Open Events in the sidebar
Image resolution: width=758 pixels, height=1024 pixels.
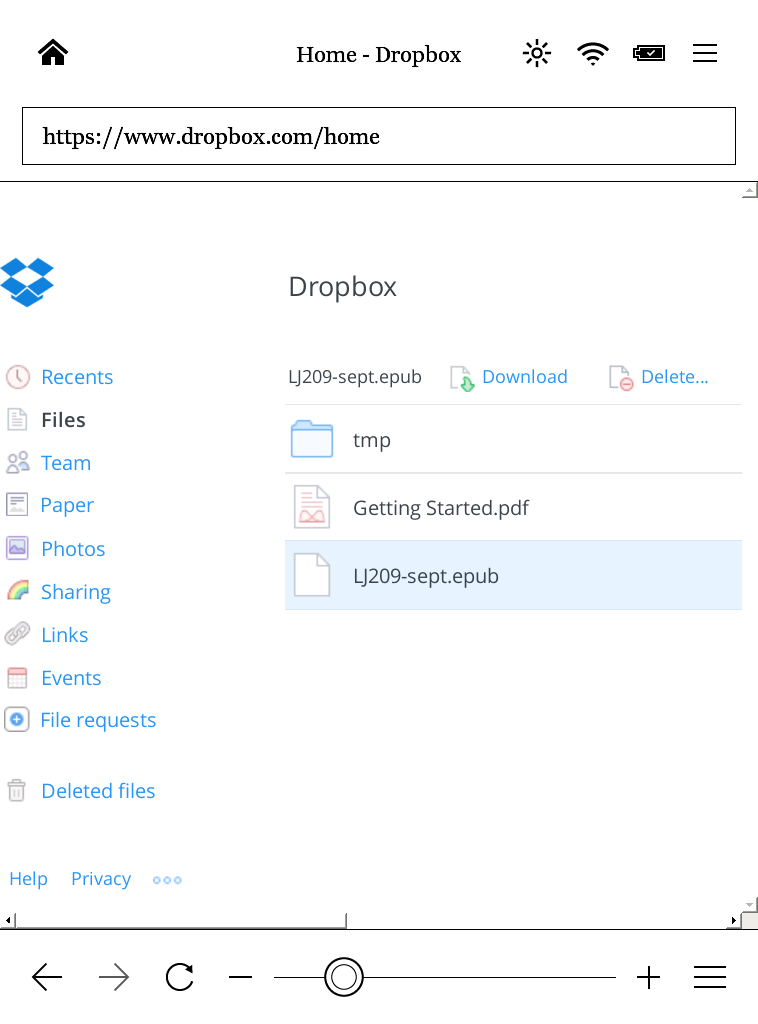click(71, 678)
